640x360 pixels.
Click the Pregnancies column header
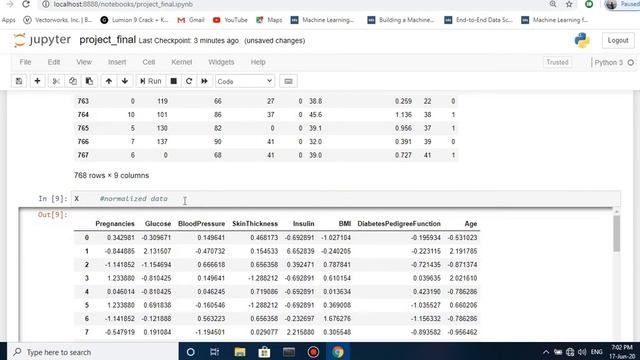(115, 224)
